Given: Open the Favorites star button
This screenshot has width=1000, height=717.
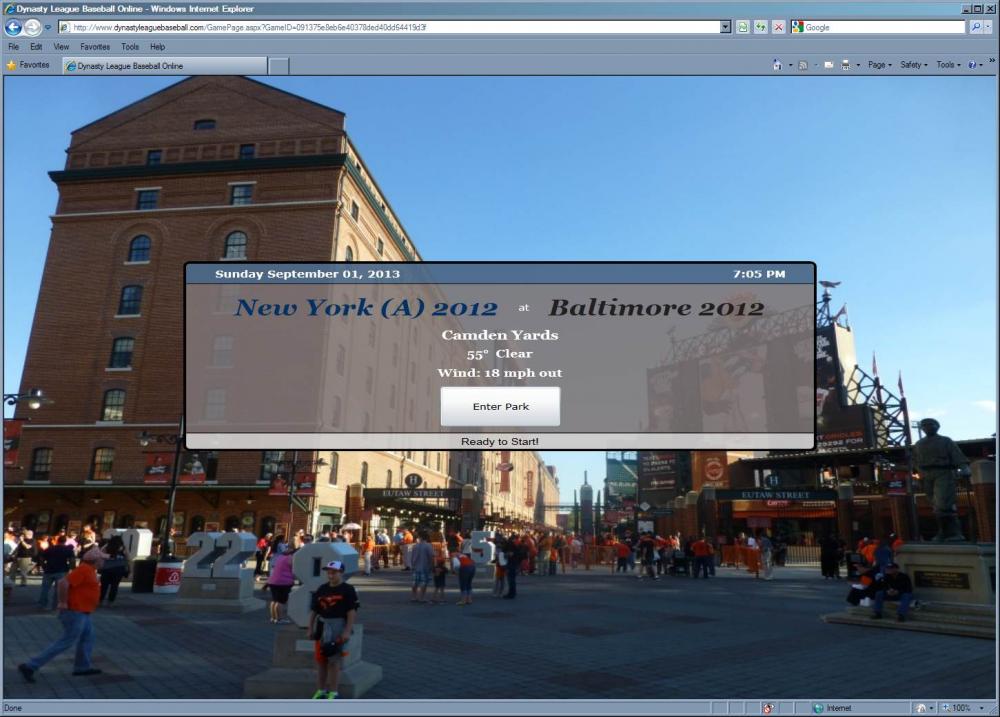Looking at the screenshot, I should [28, 65].
